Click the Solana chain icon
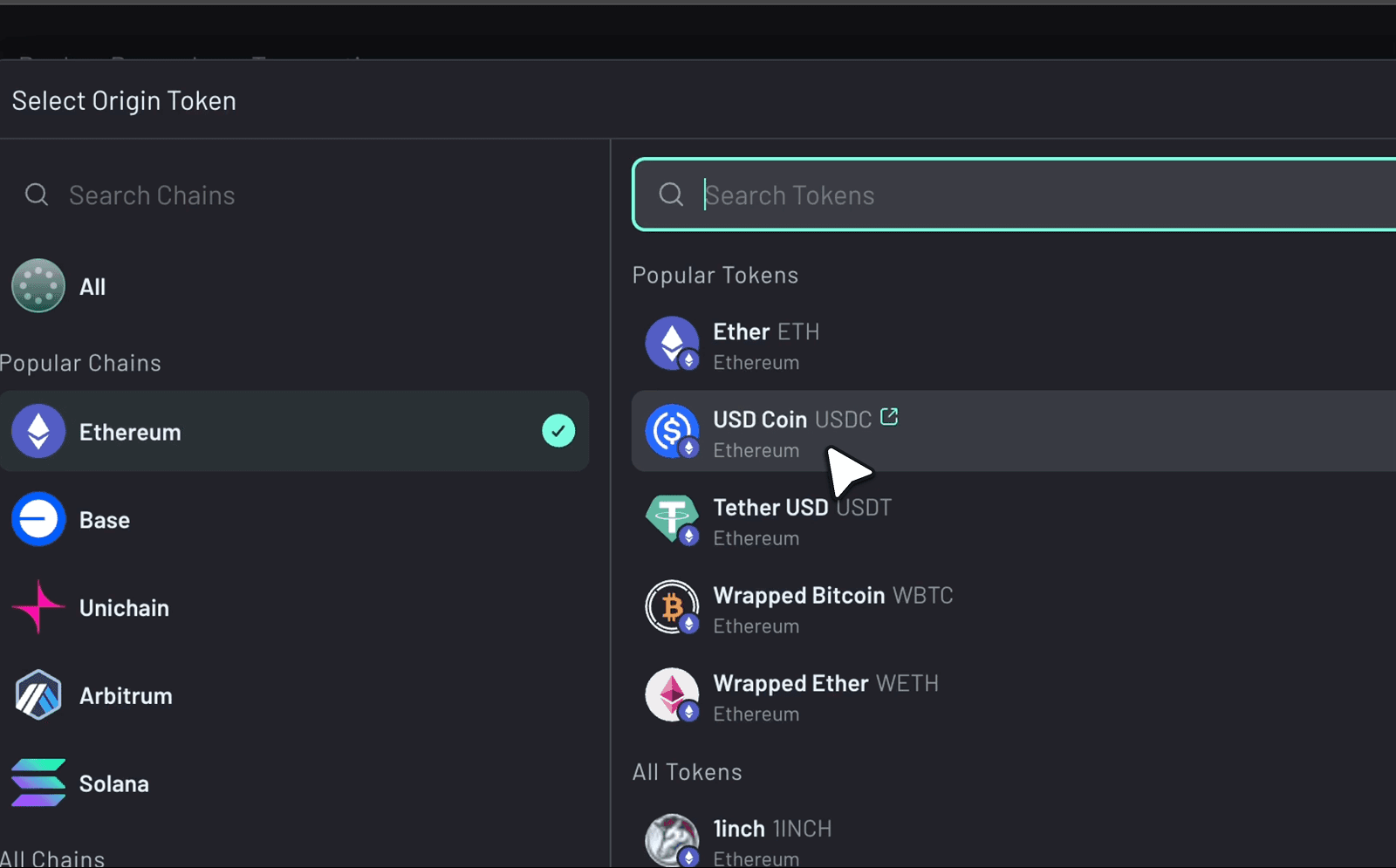This screenshot has width=1396, height=868. coord(38,783)
